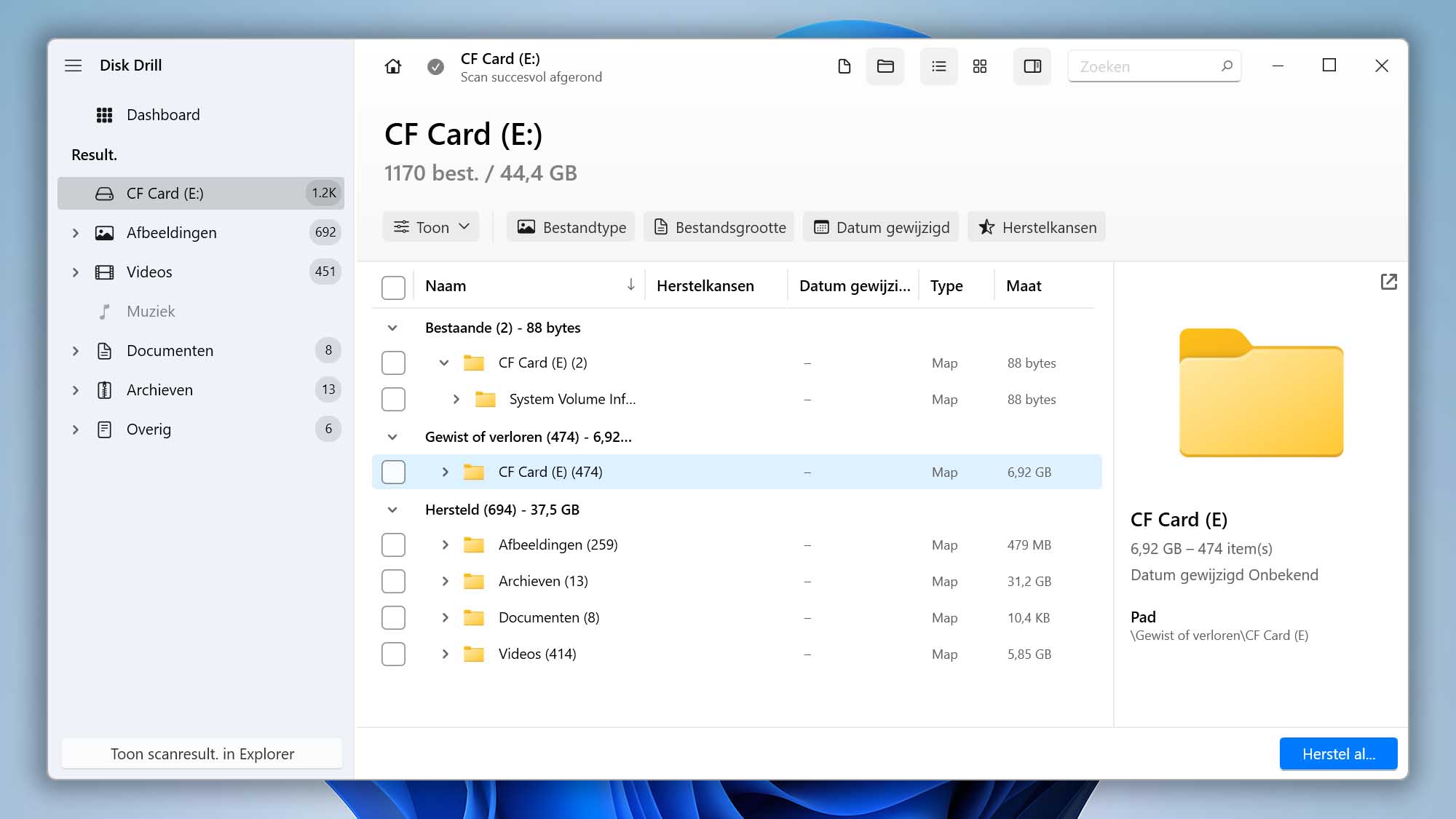Click Toon scanresult. in Explorer

click(x=202, y=753)
